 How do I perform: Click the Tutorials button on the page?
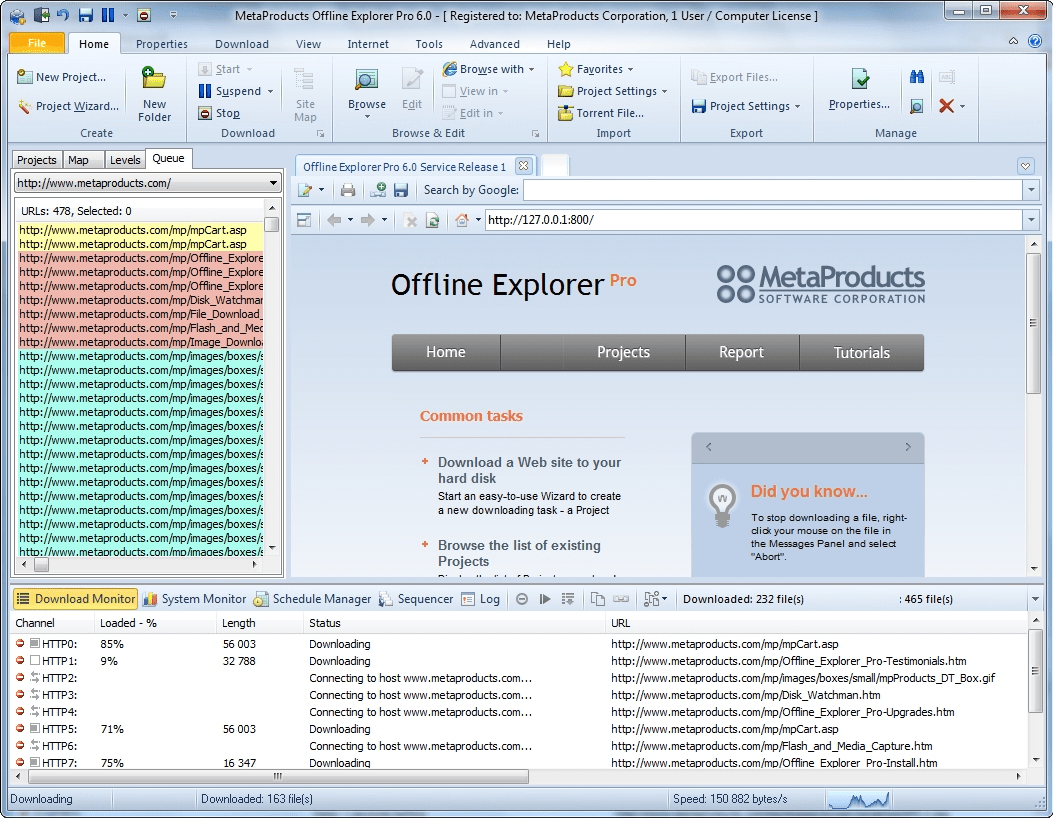point(861,352)
